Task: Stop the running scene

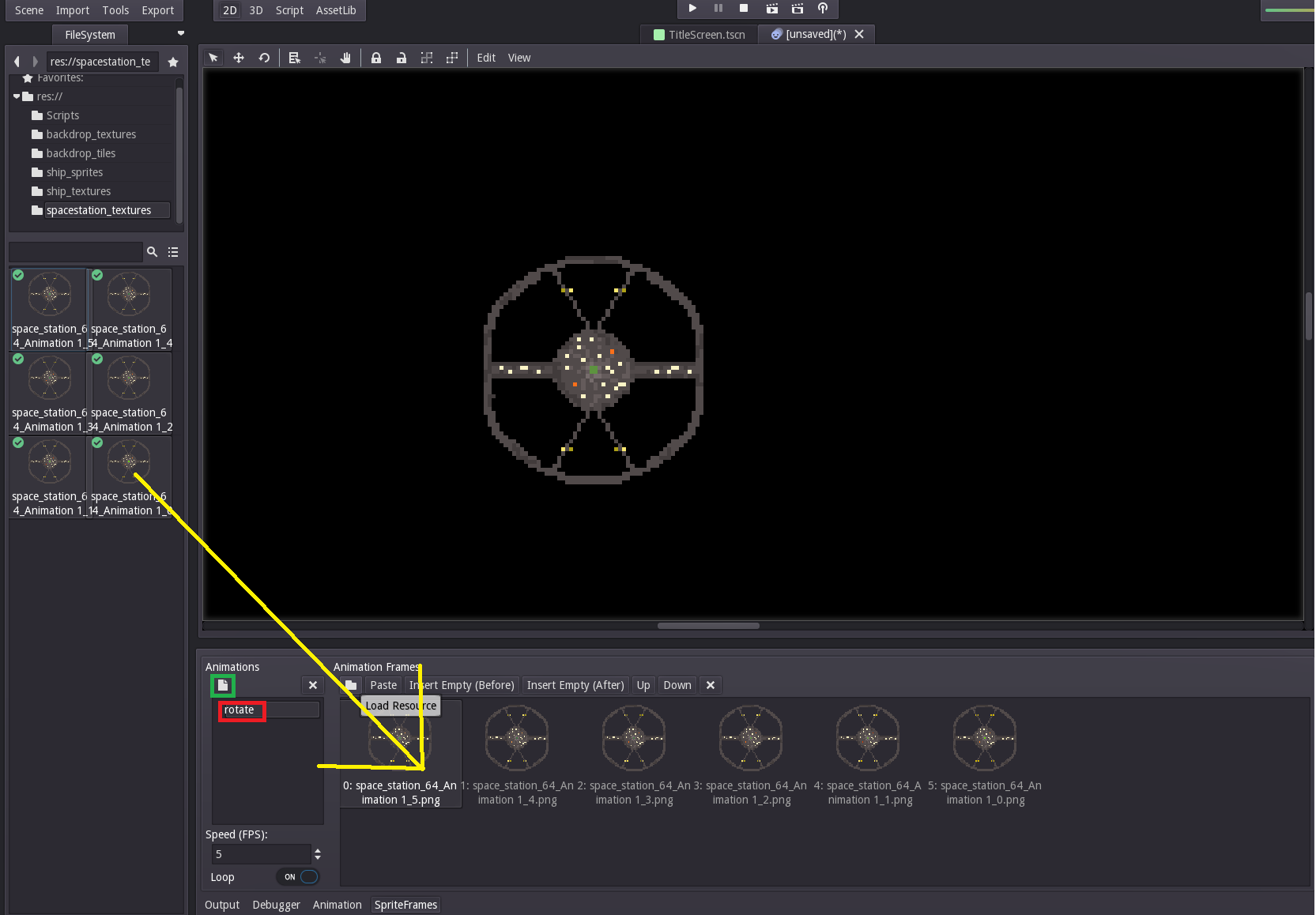Action: click(x=744, y=8)
